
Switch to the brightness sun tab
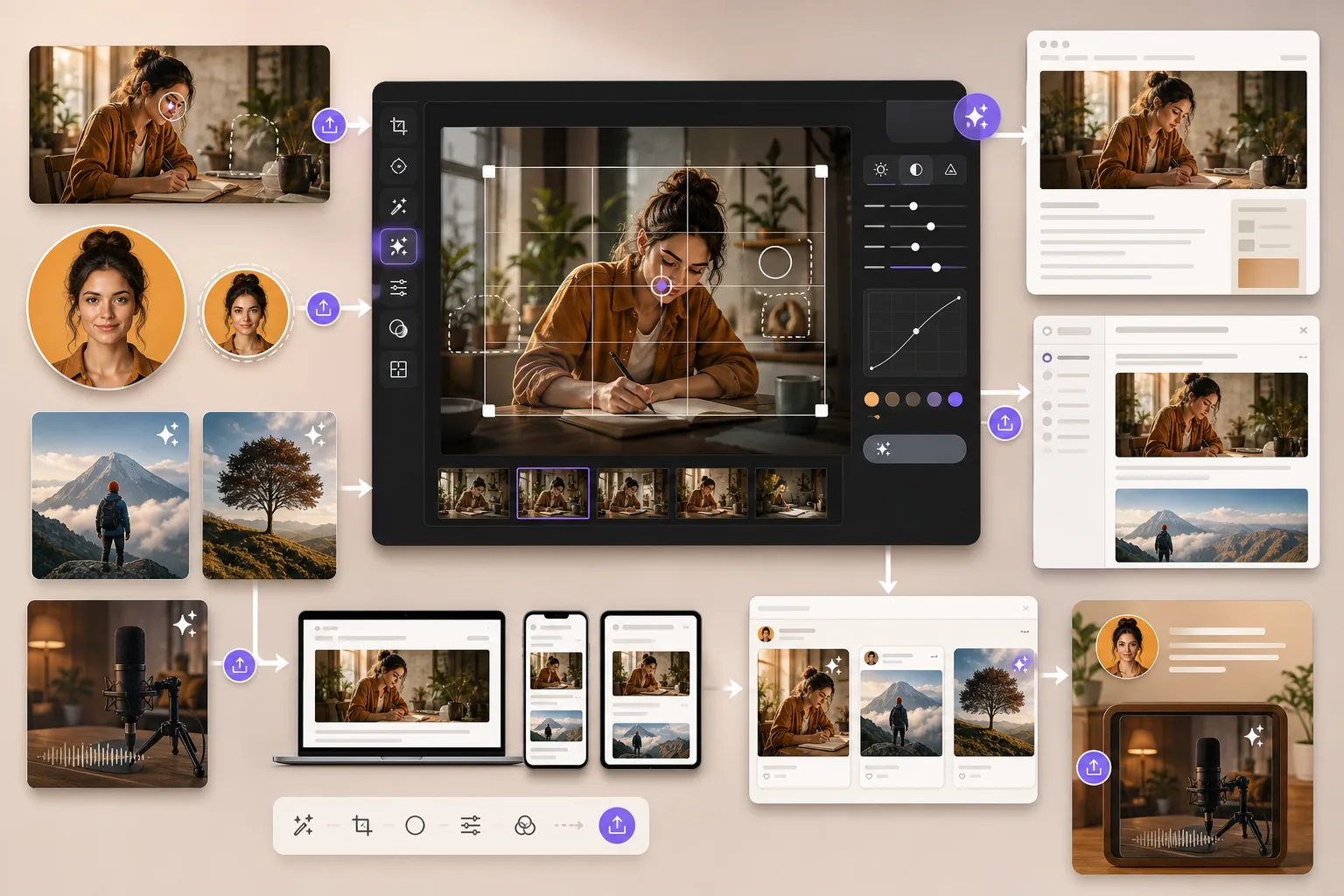[880, 170]
